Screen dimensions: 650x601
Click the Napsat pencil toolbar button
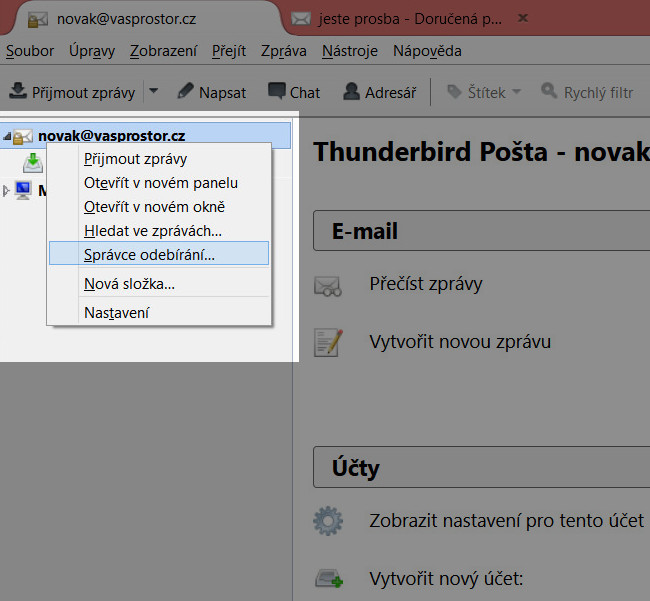click(x=212, y=92)
